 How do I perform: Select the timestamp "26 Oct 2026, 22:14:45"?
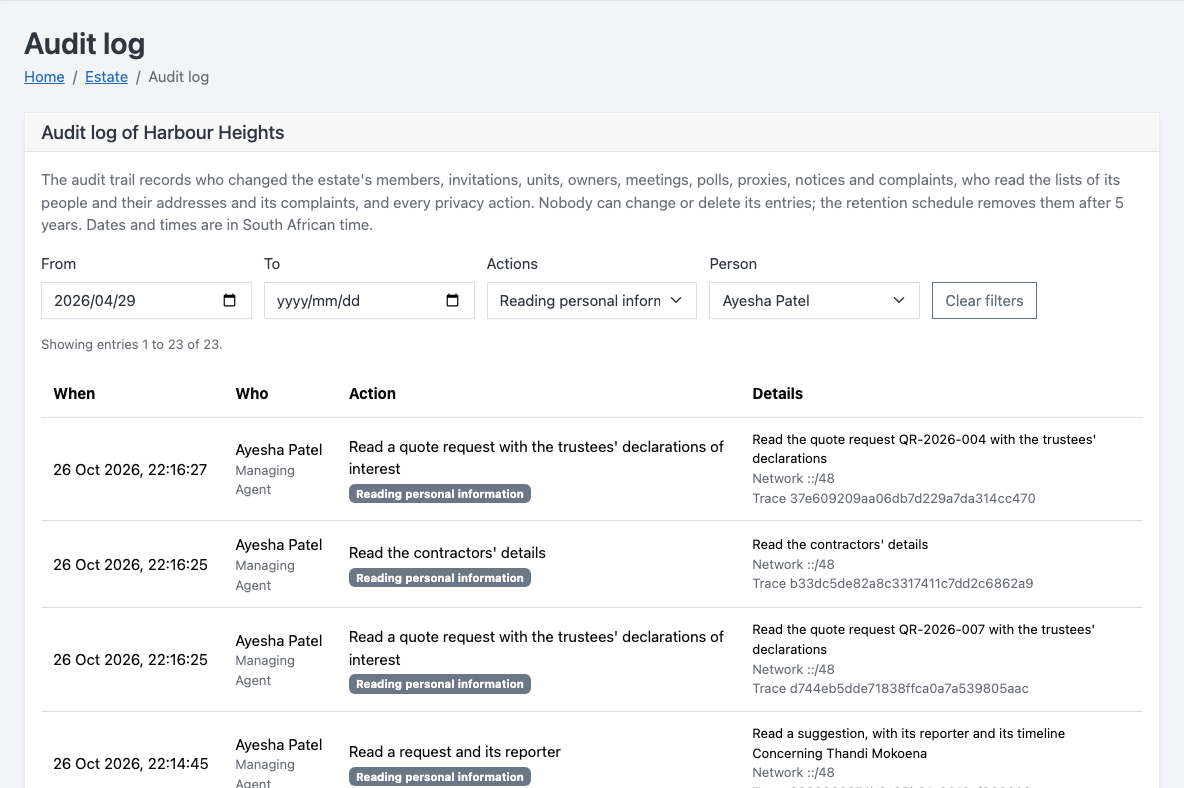[131, 764]
